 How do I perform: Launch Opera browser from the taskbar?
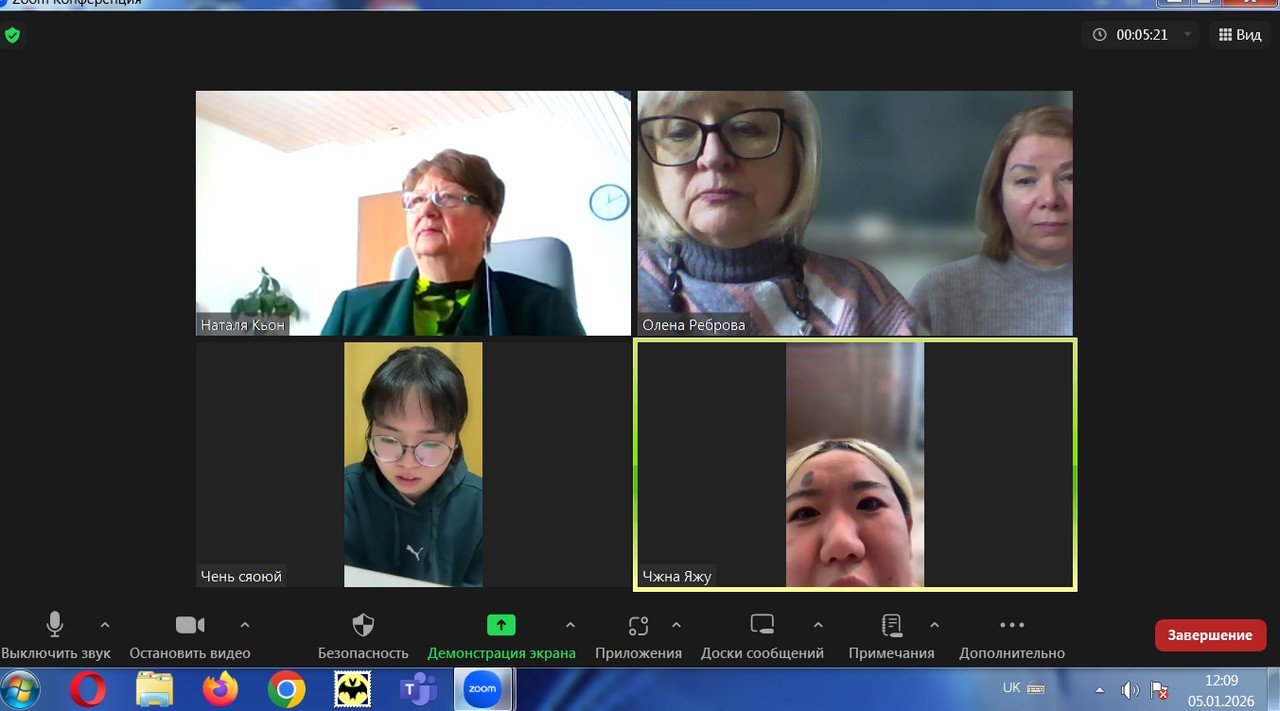pyautogui.click(x=88, y=689)
